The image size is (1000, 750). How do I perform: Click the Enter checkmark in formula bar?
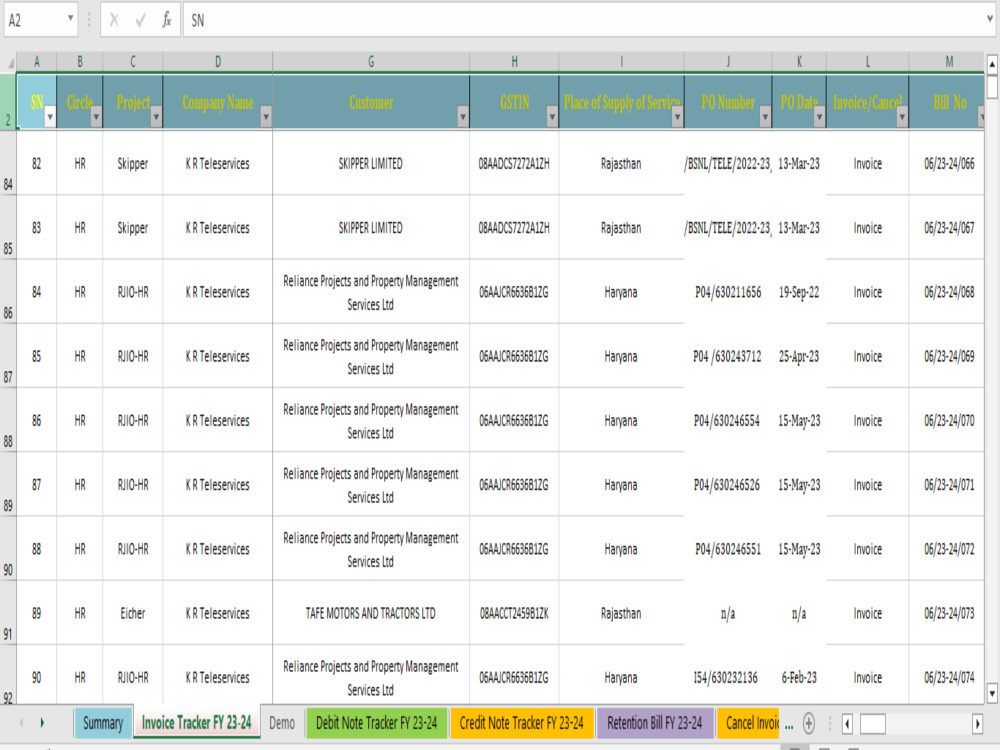coord(140,20)
